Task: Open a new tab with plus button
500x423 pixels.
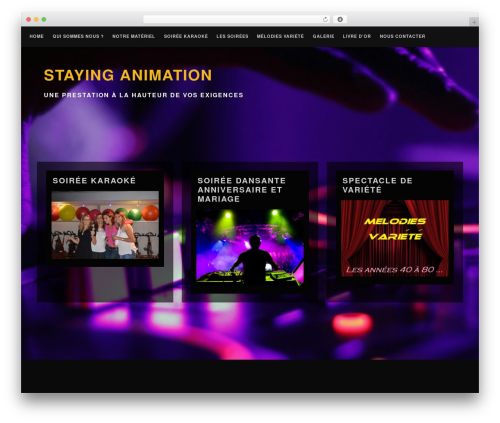Action: pyautogui.click(x=474, y=22)
